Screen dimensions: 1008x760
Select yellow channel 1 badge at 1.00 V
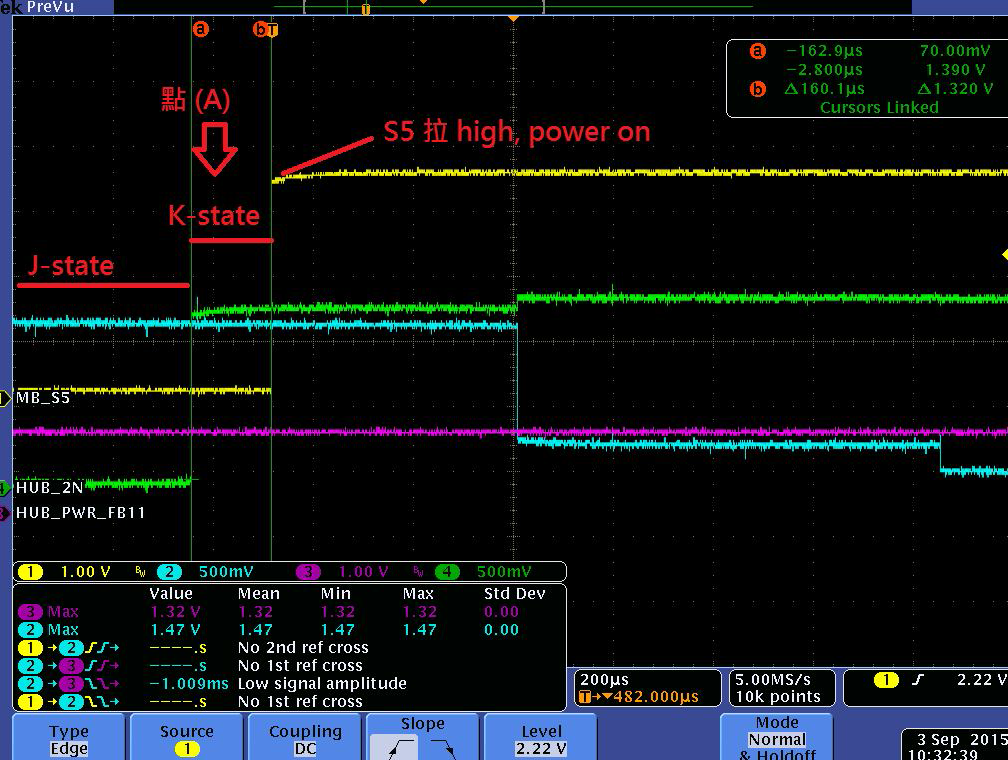30,572
